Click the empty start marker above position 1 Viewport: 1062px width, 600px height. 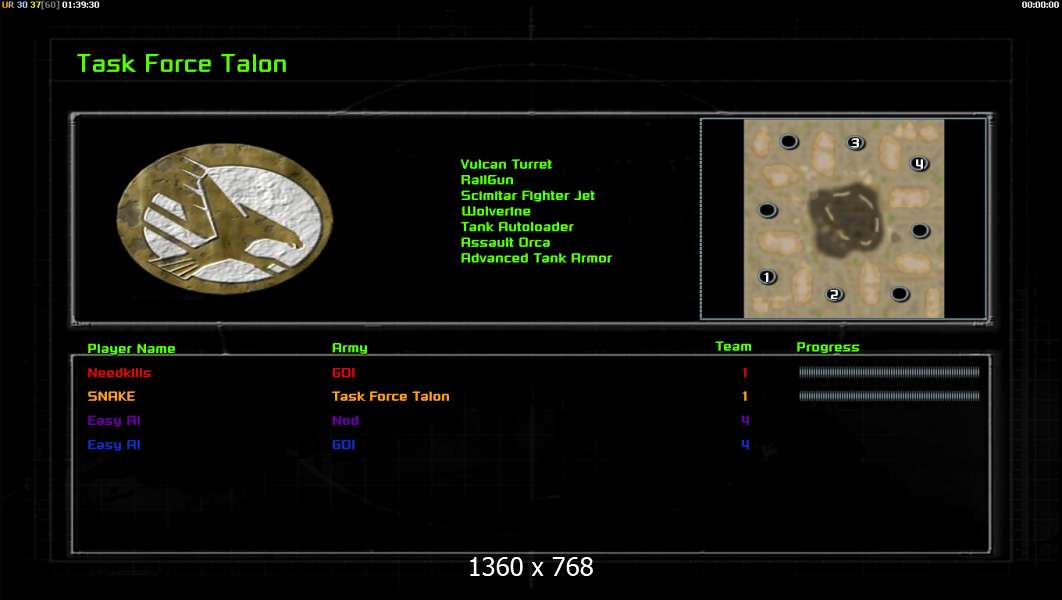pyautogui.click(x=767, y=211)
